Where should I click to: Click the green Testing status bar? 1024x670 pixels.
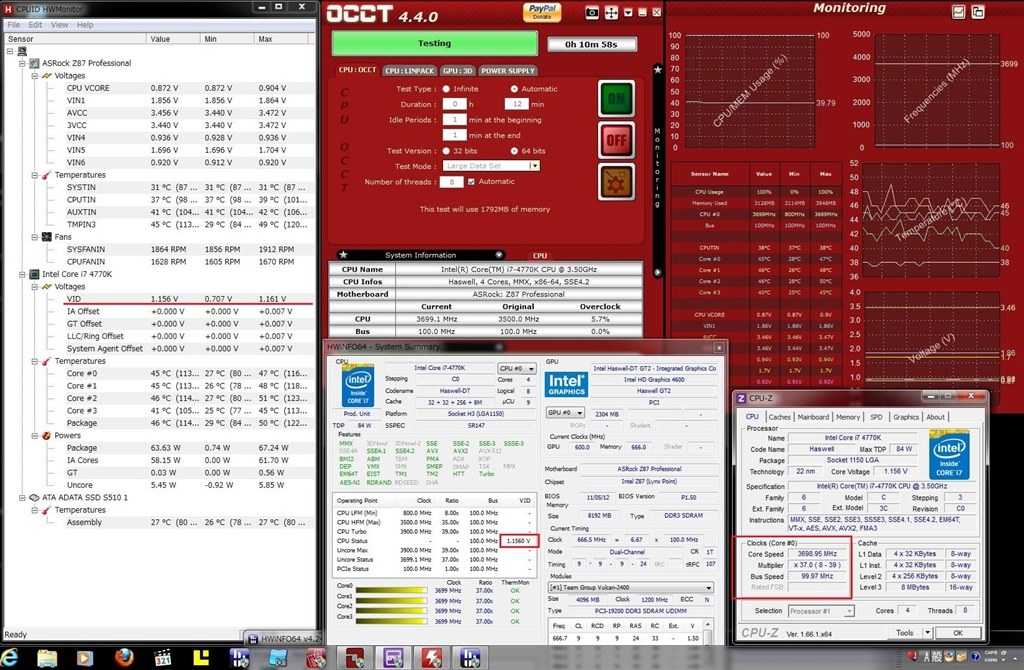tap(434, 44)
